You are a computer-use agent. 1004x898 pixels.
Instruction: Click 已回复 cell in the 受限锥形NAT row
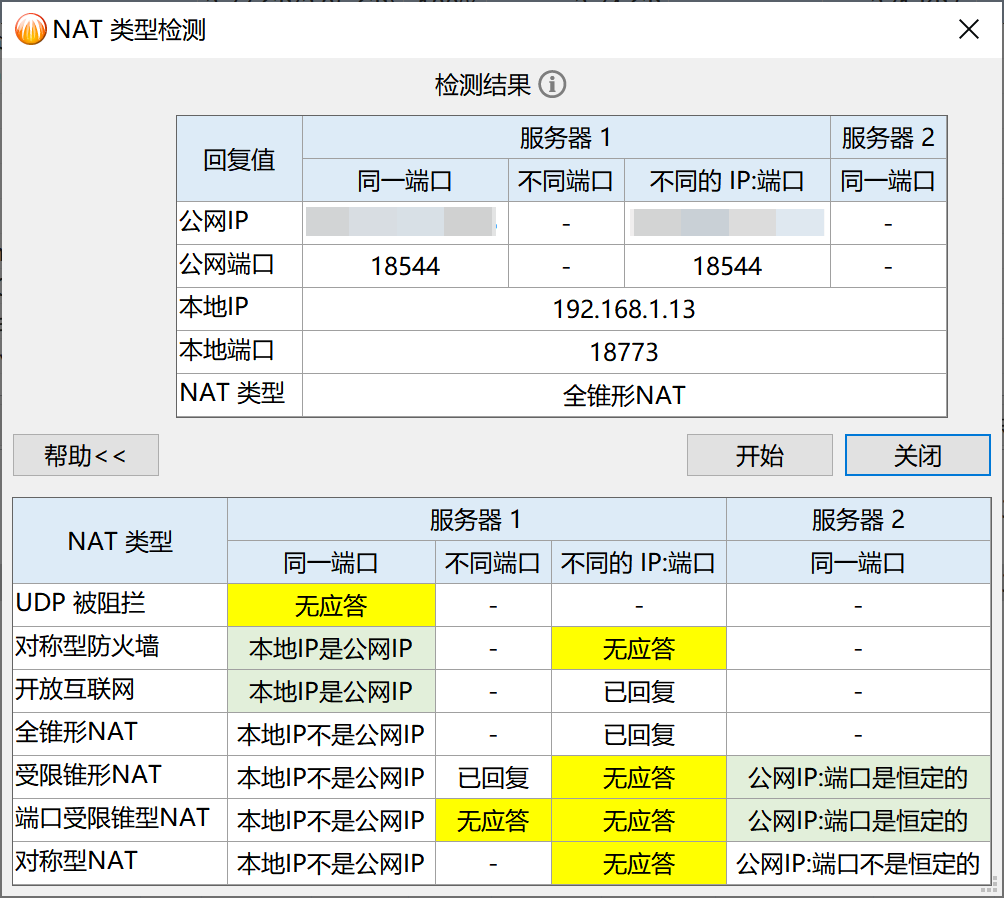pyautogui.click(x=493, y=778)
